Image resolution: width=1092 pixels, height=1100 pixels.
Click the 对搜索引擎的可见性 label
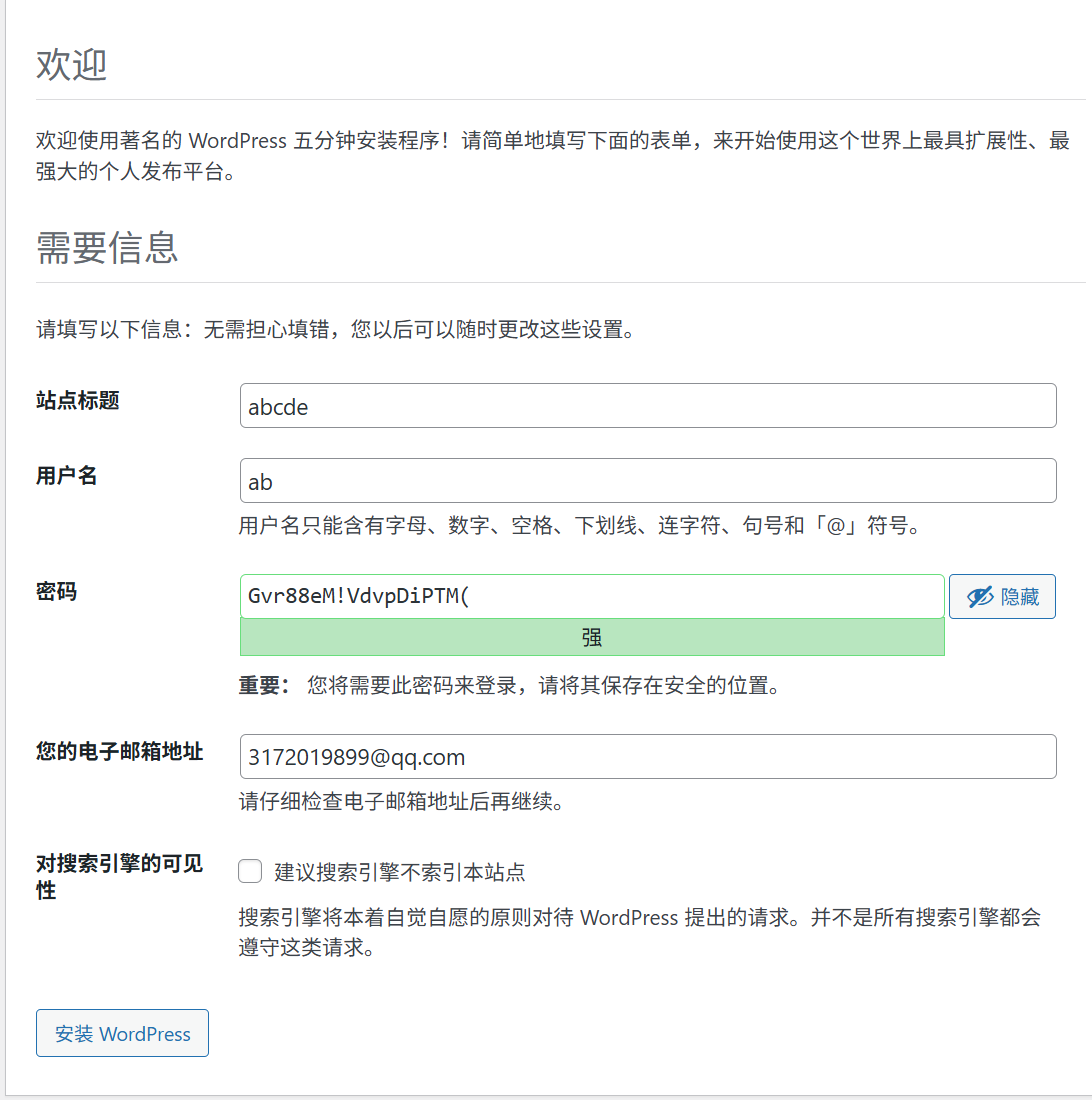(119, 877)
